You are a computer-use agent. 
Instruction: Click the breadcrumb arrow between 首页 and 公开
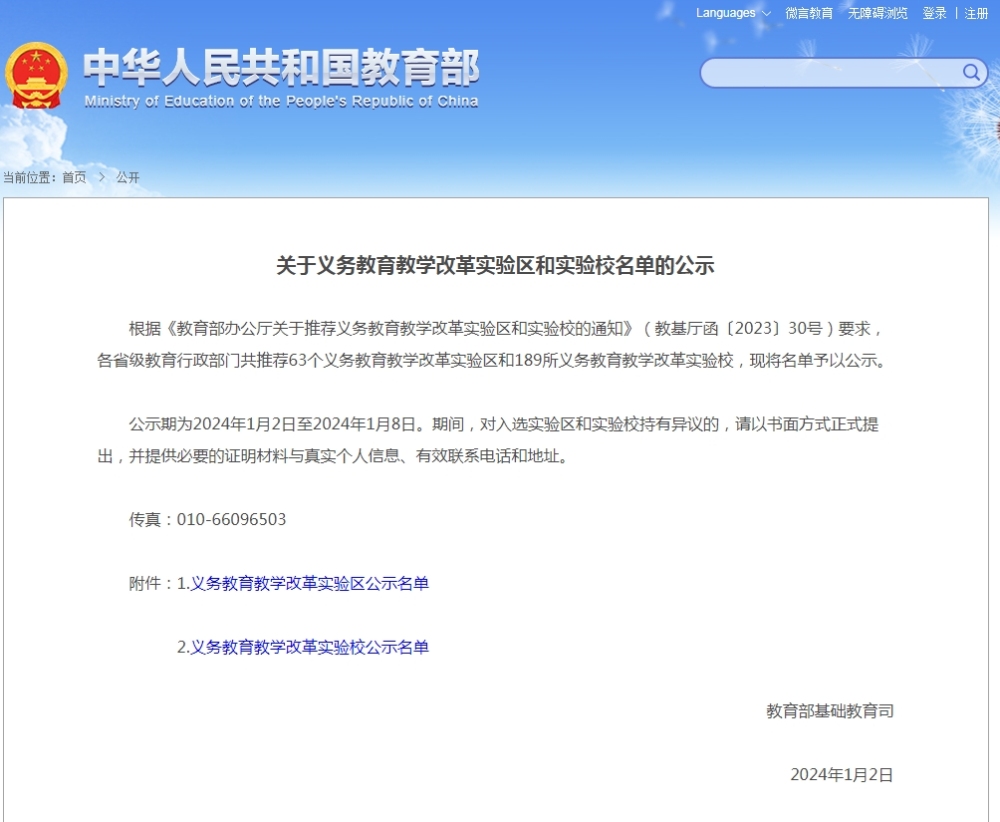pyautogui.click(x=101, y=177)
